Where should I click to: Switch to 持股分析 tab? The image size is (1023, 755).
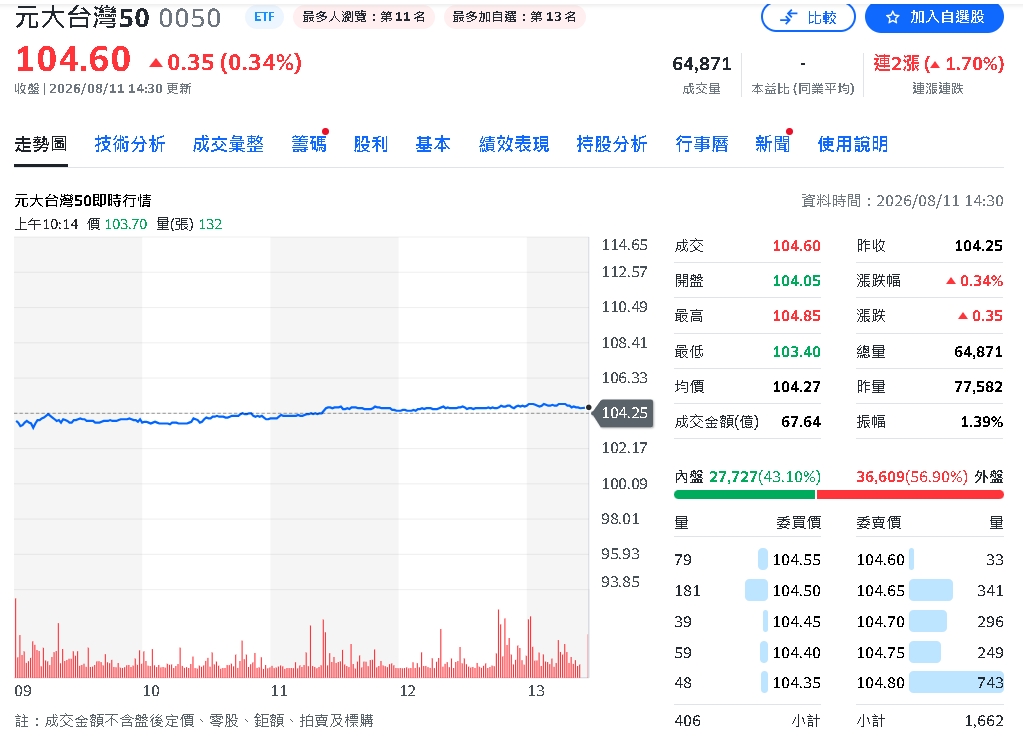point(611,144)
